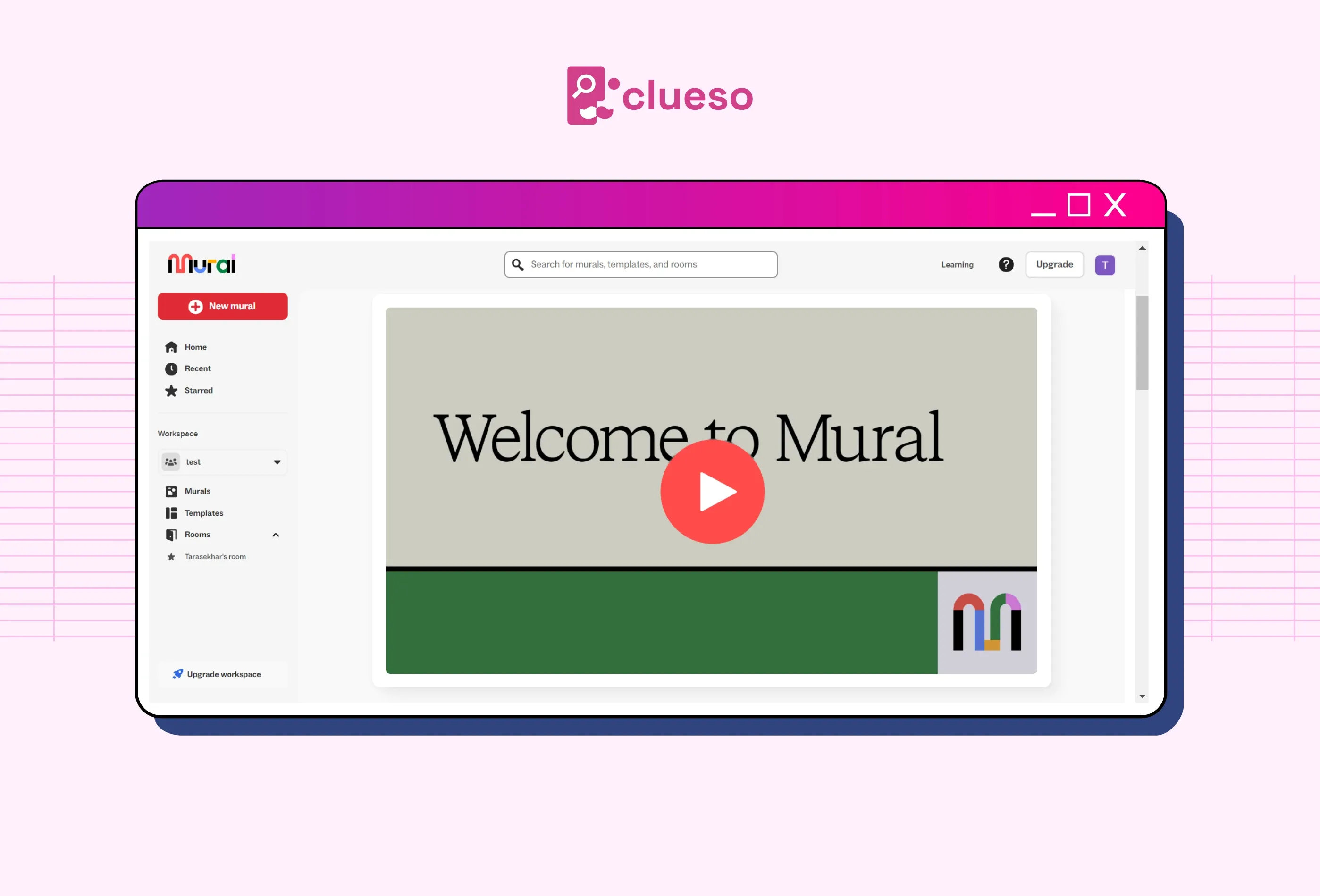Click the Starred star icon
Viewport: 1320px width, 896px height.
click(x=171, y=391)
